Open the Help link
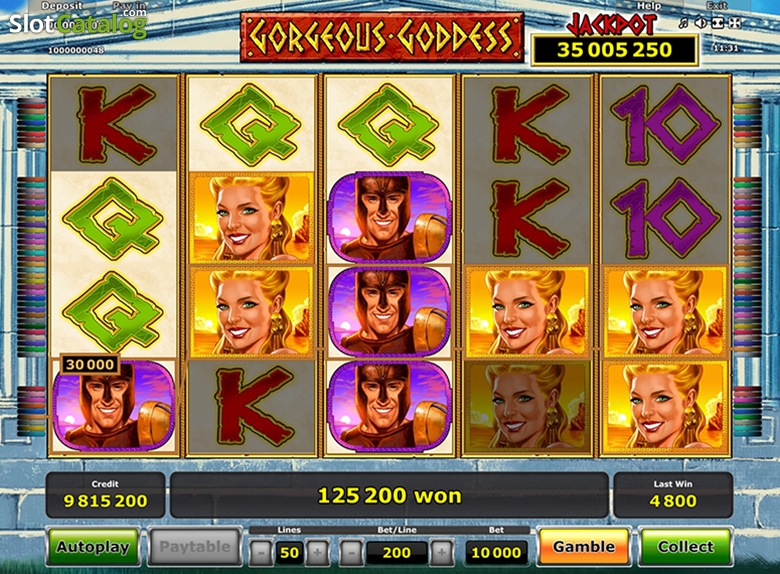The height and width of the screenshot is (574, 780). tap(649, 6)
